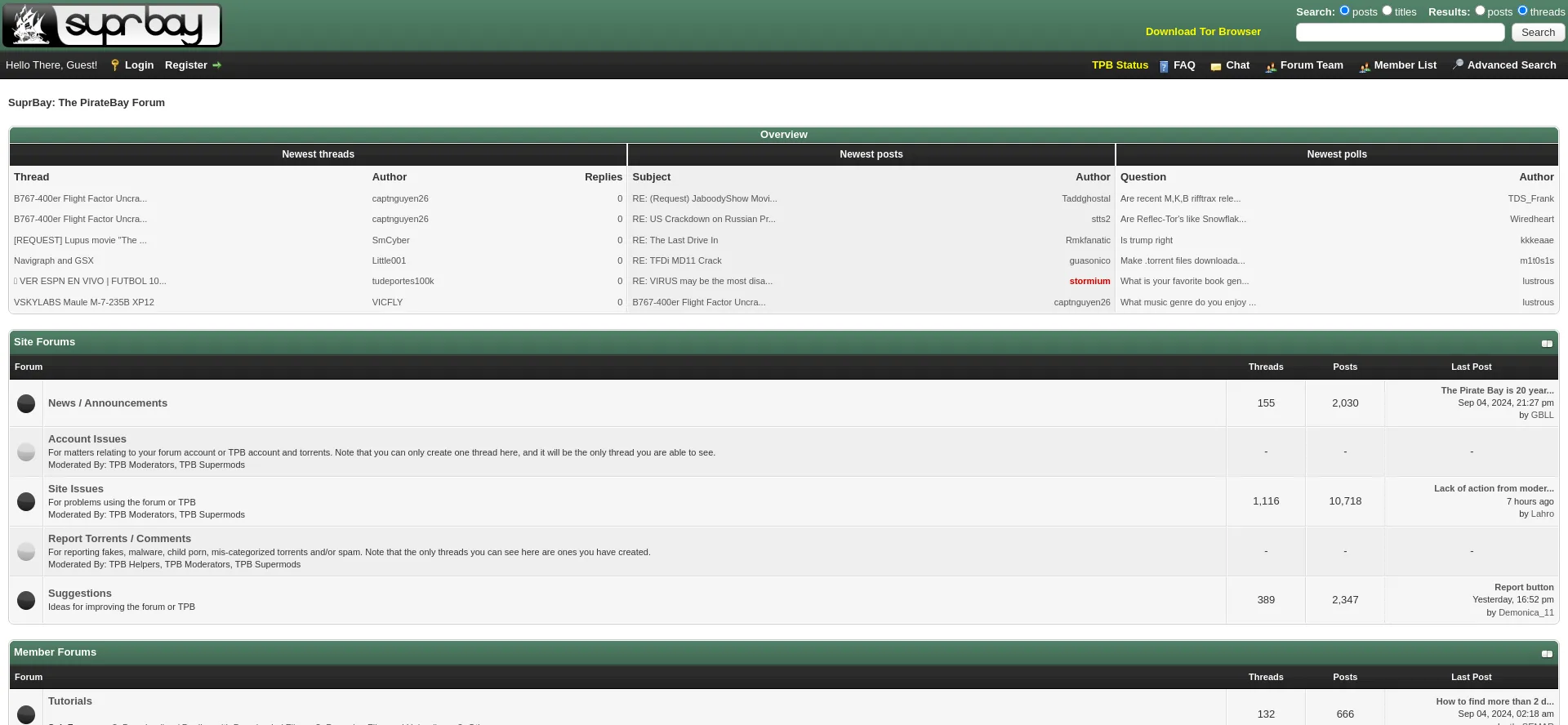
Task: Open last post 'The Pirate Bay is 20 year...'
Action: pos(1497,390)
